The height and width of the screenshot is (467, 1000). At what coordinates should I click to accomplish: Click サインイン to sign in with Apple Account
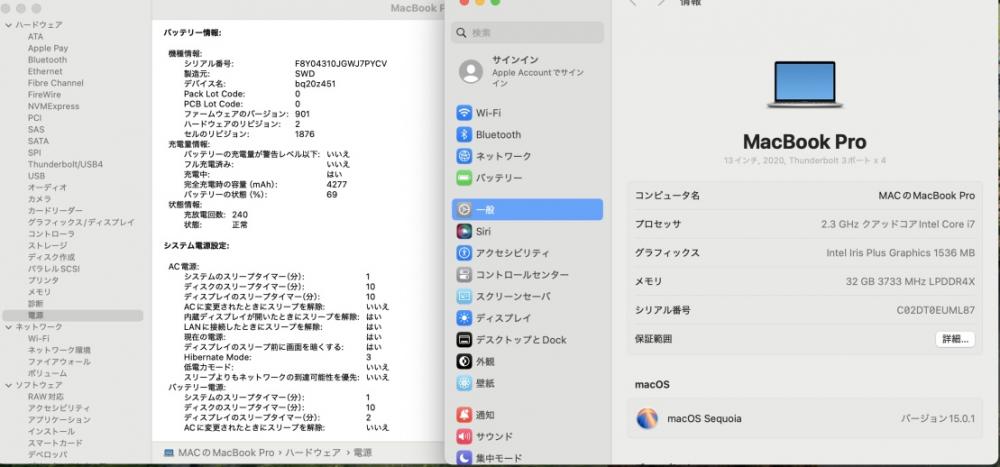[x=515, y=59]
